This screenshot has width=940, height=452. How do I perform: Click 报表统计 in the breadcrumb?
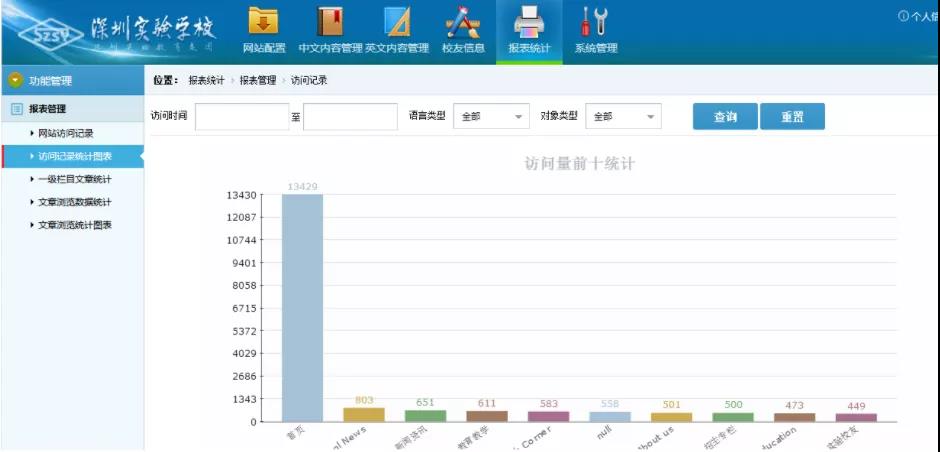(207, 80)
